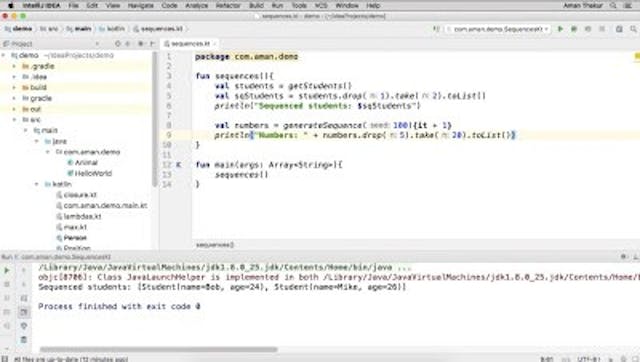This screenshot has width=640, height=362.
Task: Click the Scroll from Source target icon in Project panel
Action: (118, 44)
